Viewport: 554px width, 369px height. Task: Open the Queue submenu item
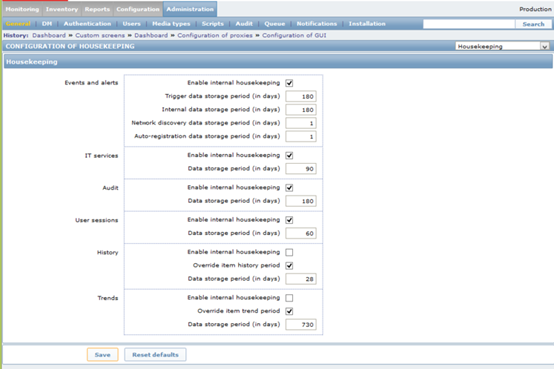pyautogui.click(x=275, y=24)
